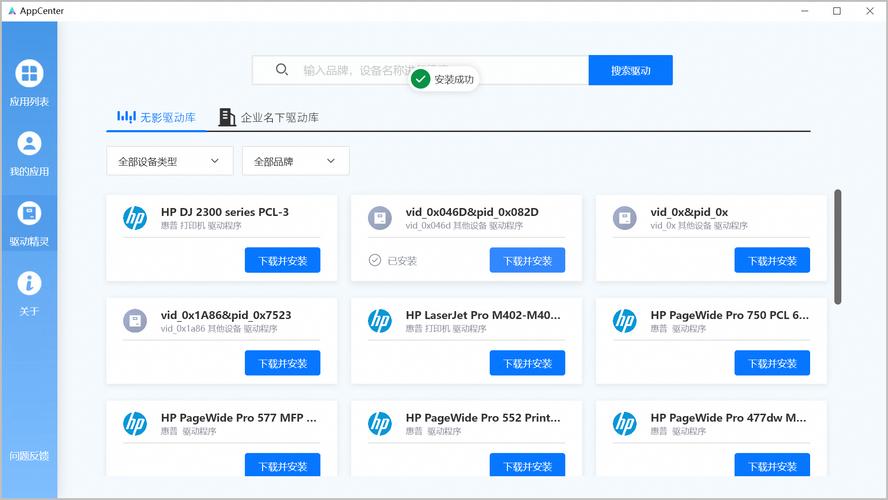Click the 搜索驱动 button

630,70
